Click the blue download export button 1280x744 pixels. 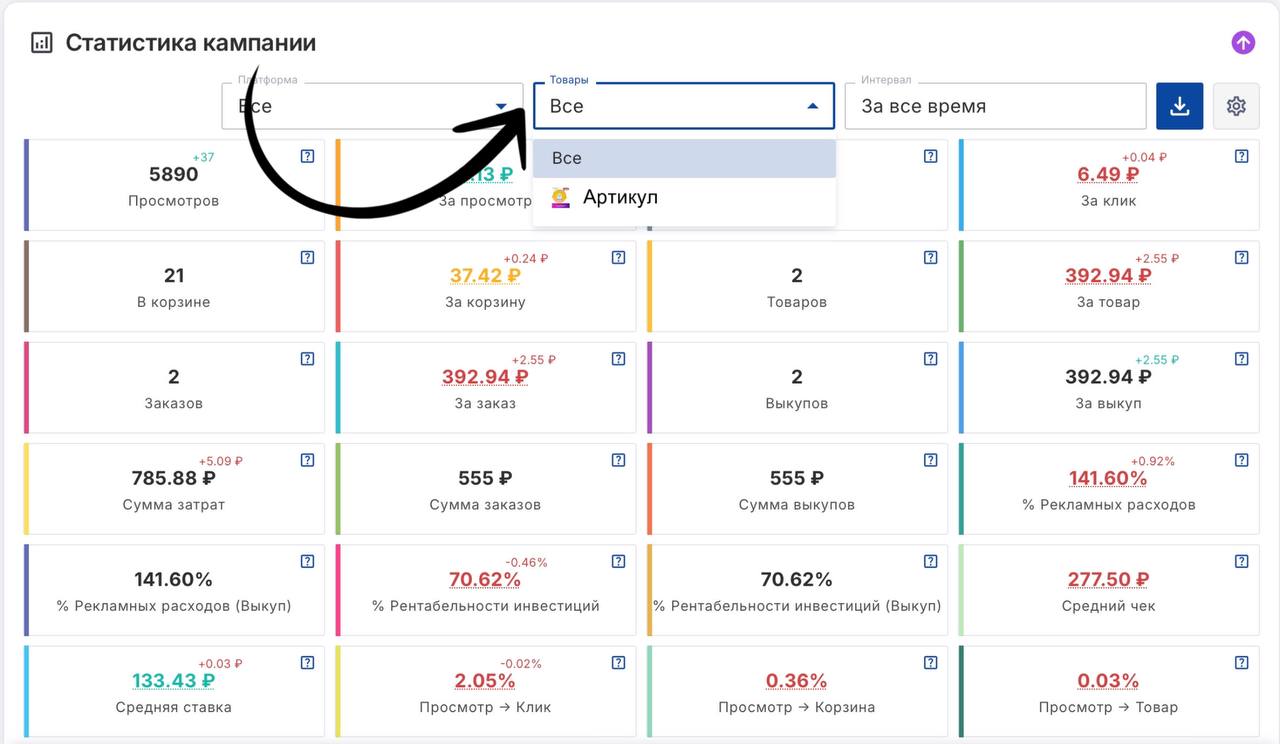(1179, 106)
